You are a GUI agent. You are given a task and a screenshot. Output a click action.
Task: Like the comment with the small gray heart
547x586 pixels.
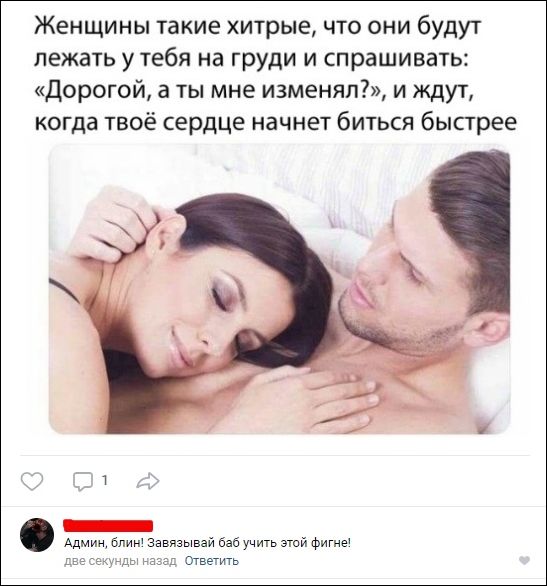pos(525,560)
